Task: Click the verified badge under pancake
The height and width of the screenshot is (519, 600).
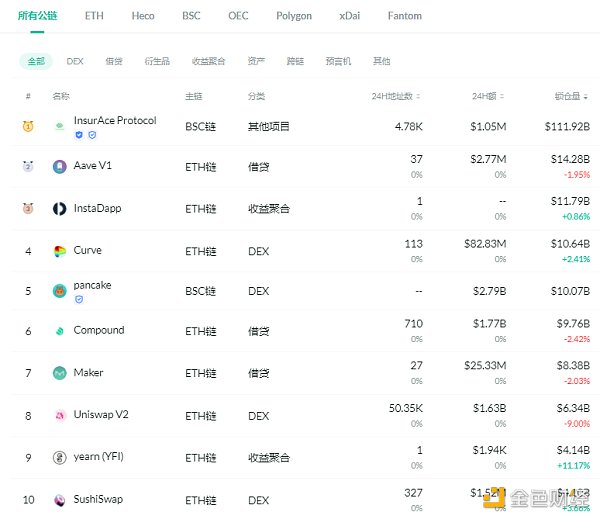Action: coord(79,299)
